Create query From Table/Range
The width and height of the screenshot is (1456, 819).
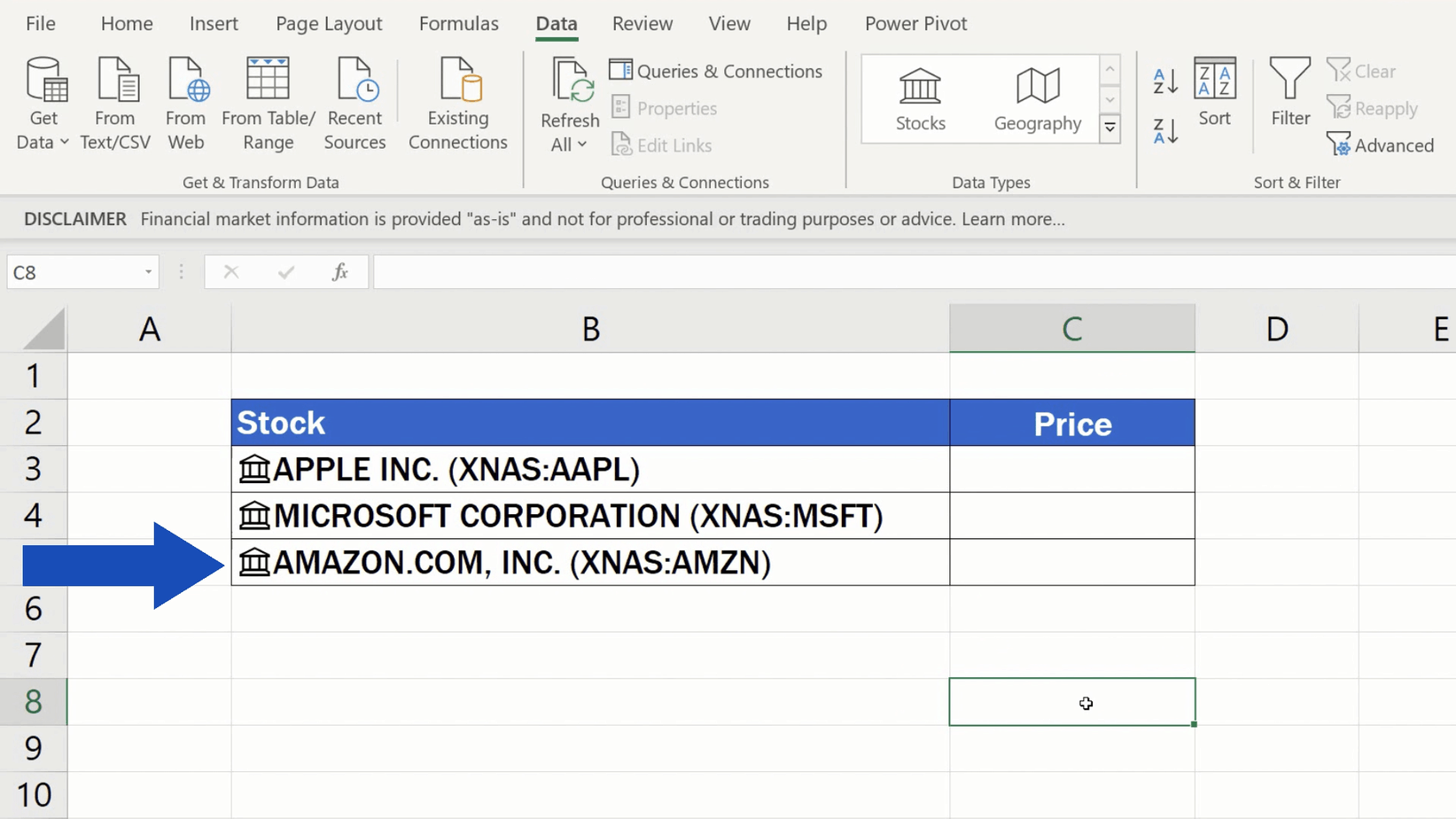268,102
